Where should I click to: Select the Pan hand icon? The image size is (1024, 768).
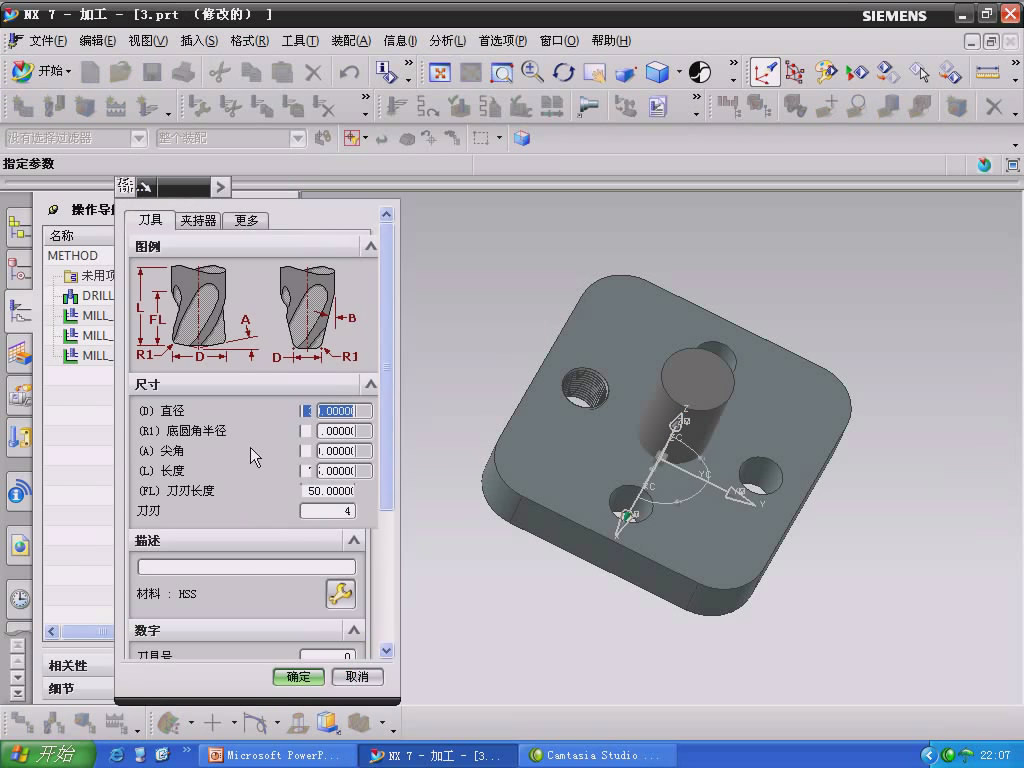coord(594,72)
